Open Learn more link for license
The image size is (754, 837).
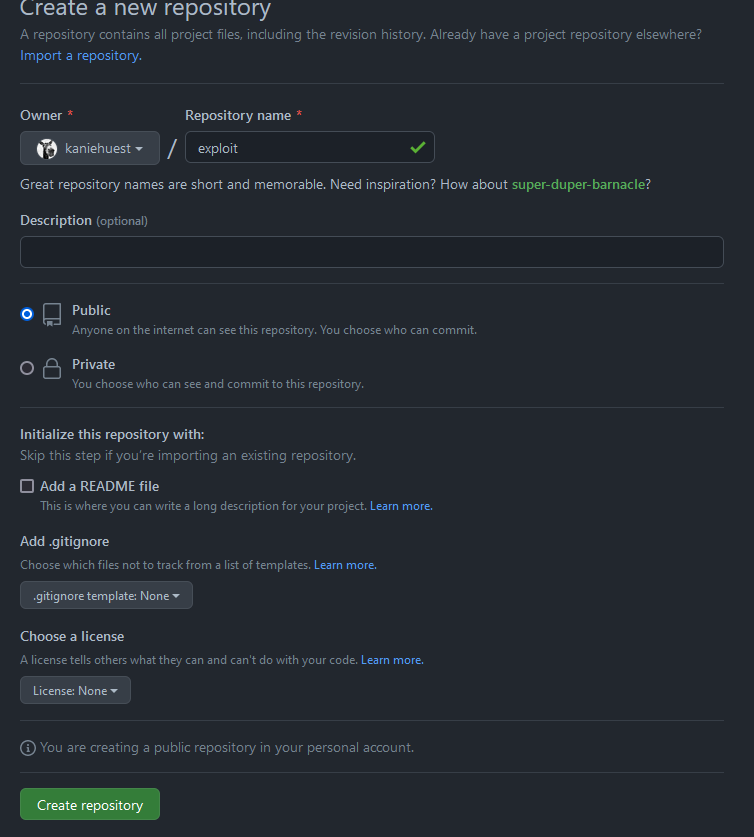coord(392,660)
